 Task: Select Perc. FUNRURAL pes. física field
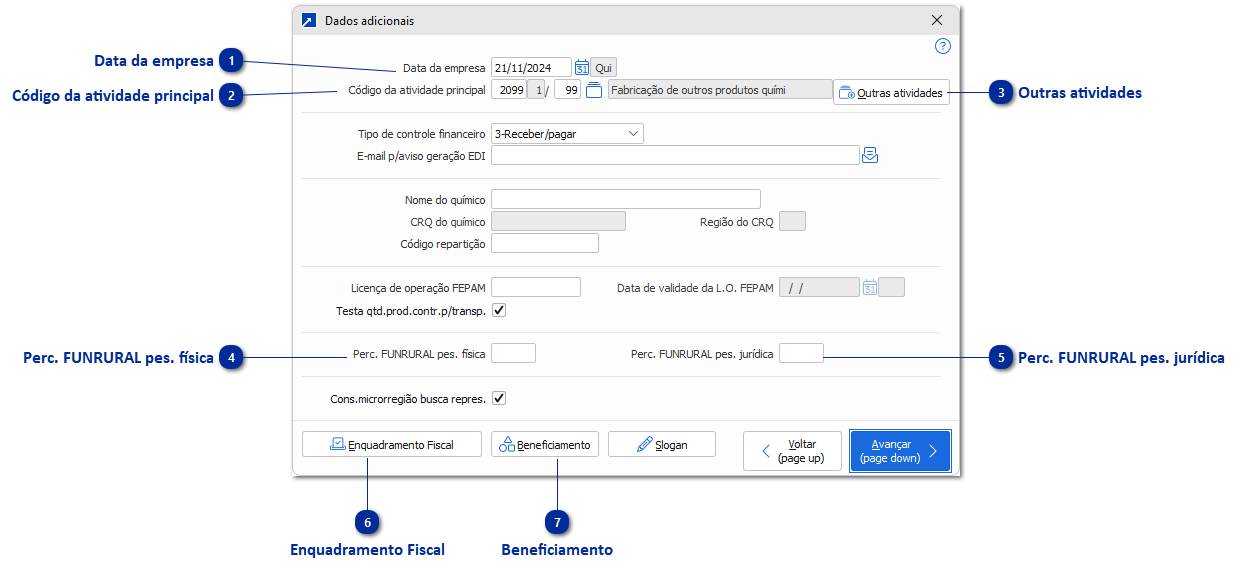514,353
